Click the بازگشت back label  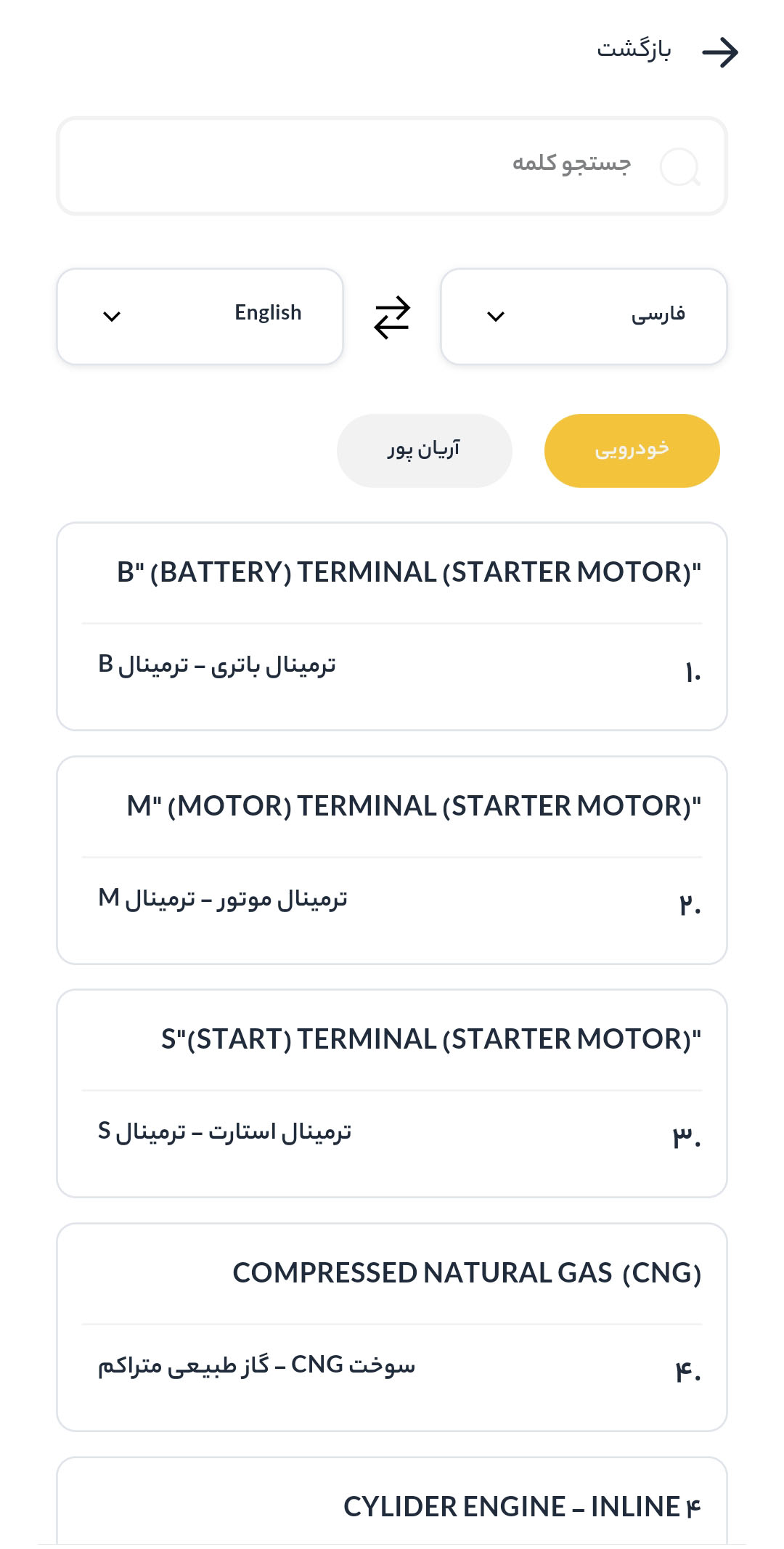point(634,49)
